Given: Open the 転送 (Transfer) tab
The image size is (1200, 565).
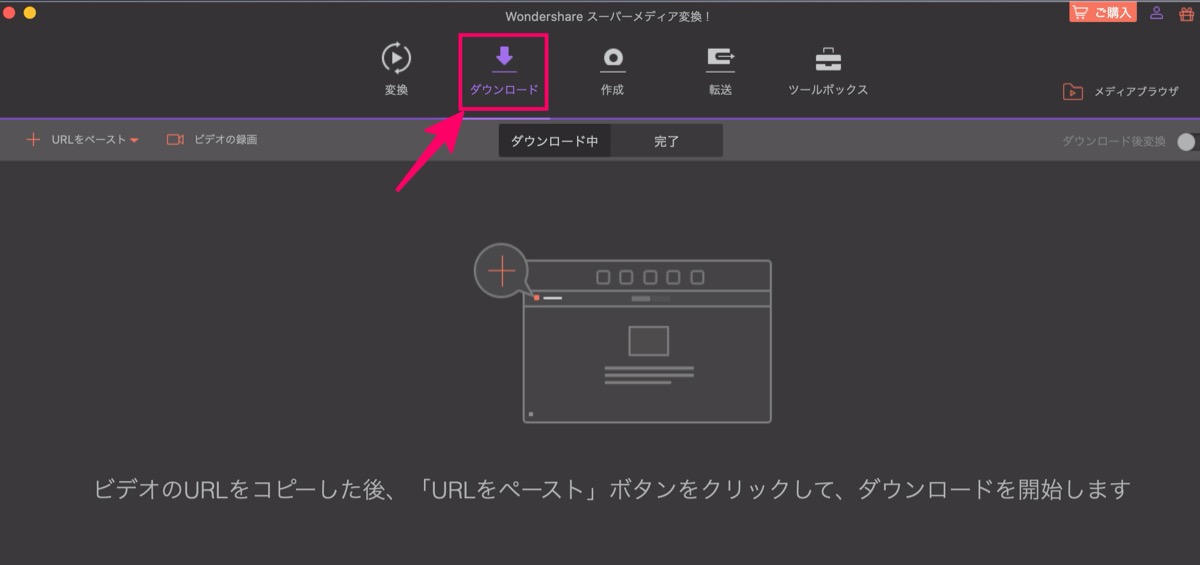Looking at the screenshot, I should click(x=720, y=70).
